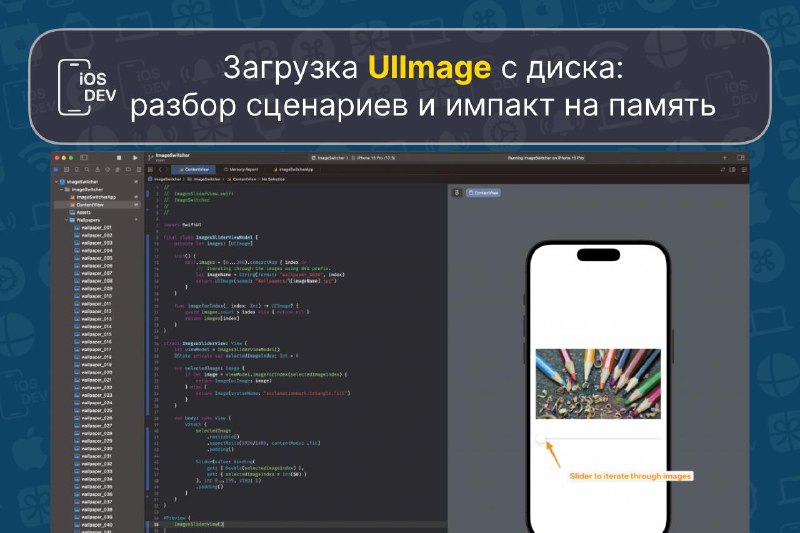The image size is (800, 533).
Task: Open the related items grid icon
Action: pos(151,169)
